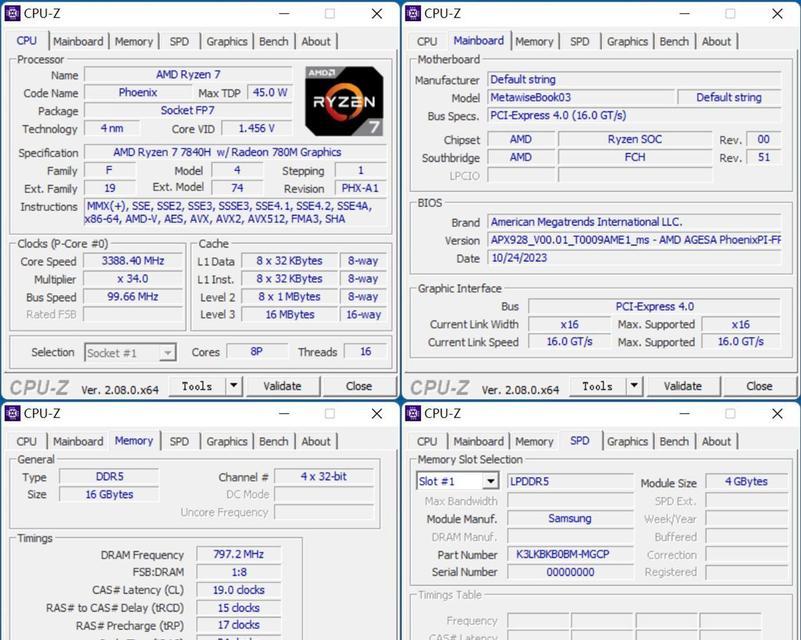Click Validate button in CPU window
801x640 pixels.
pos(282,386)
